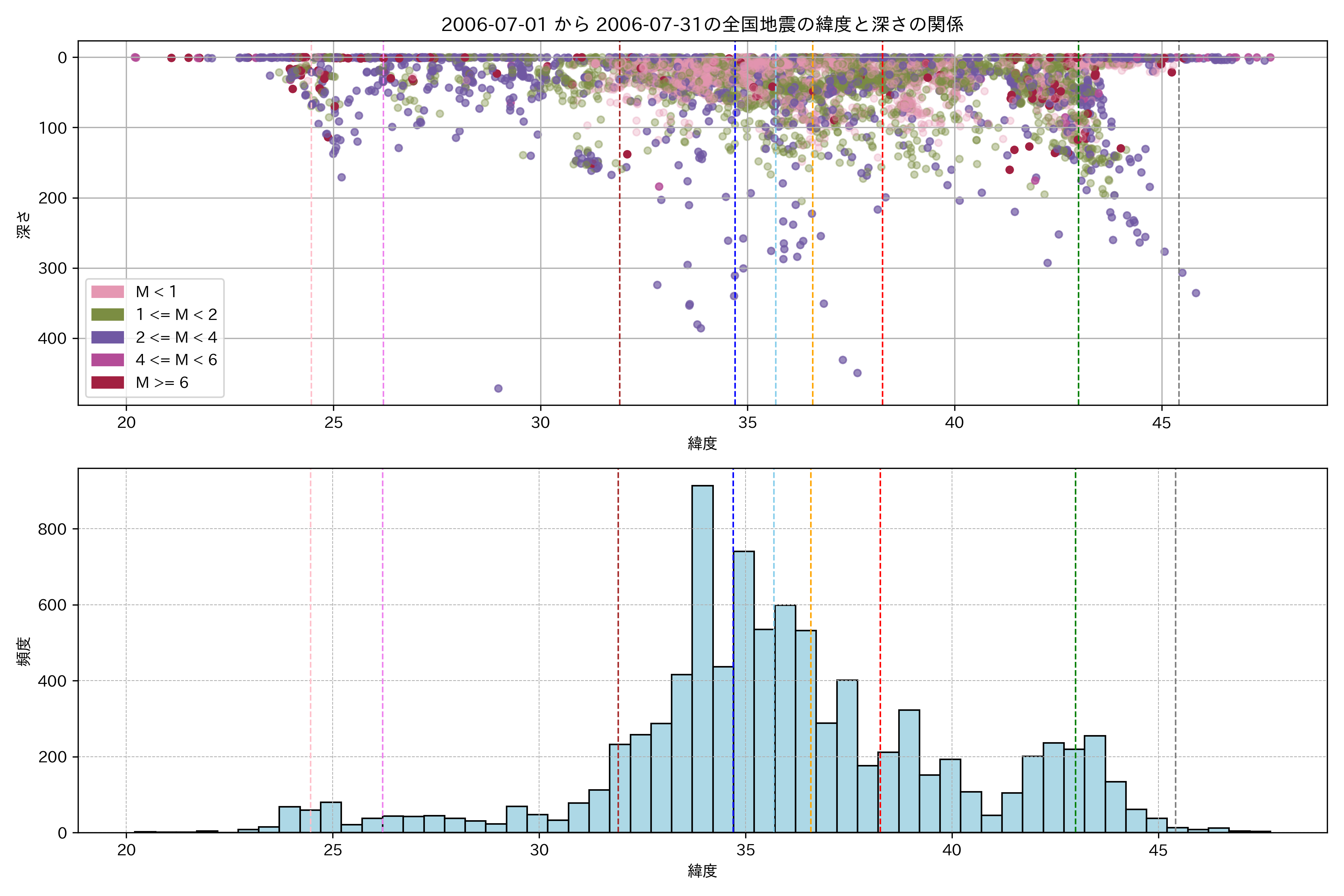The image size is (1344, 896).
Task: Click the y-axis tick label 400 on scatter plot
Action: pos(53,338)
